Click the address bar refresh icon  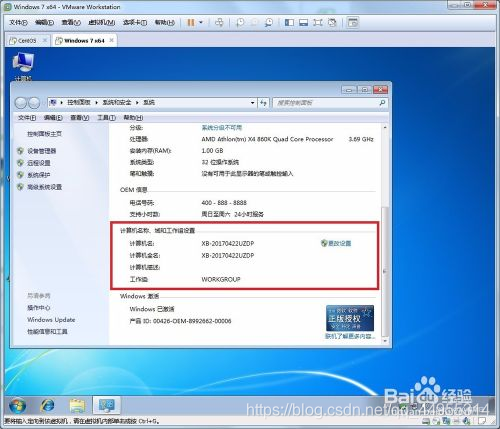[x=264, y=103]
